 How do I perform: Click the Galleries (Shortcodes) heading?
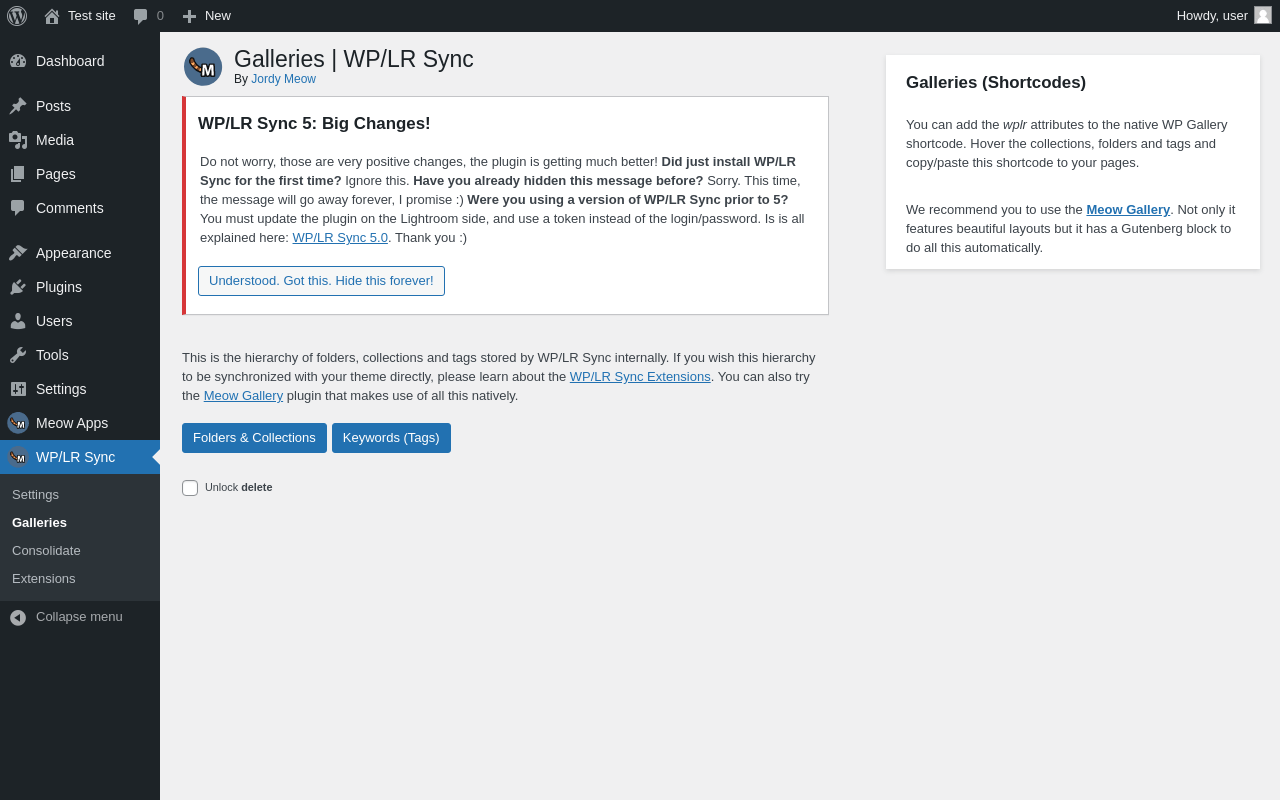(x=996, y=83)
